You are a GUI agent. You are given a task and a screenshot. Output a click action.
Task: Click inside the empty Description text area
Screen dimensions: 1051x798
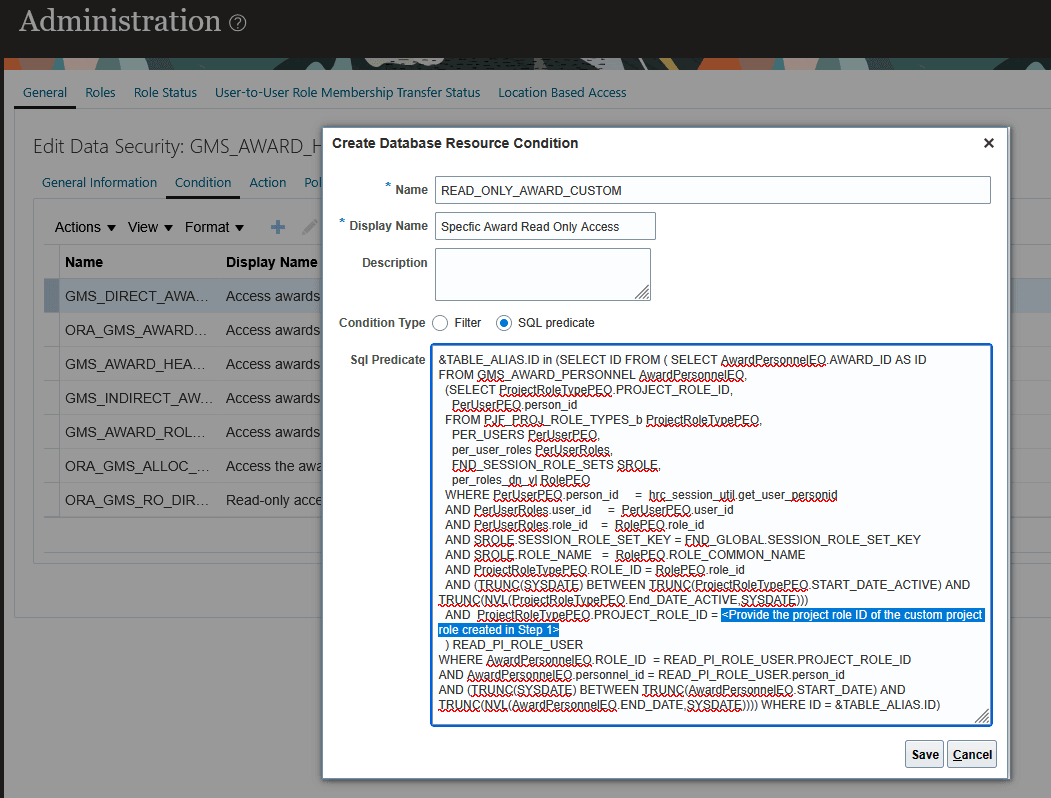545,273
